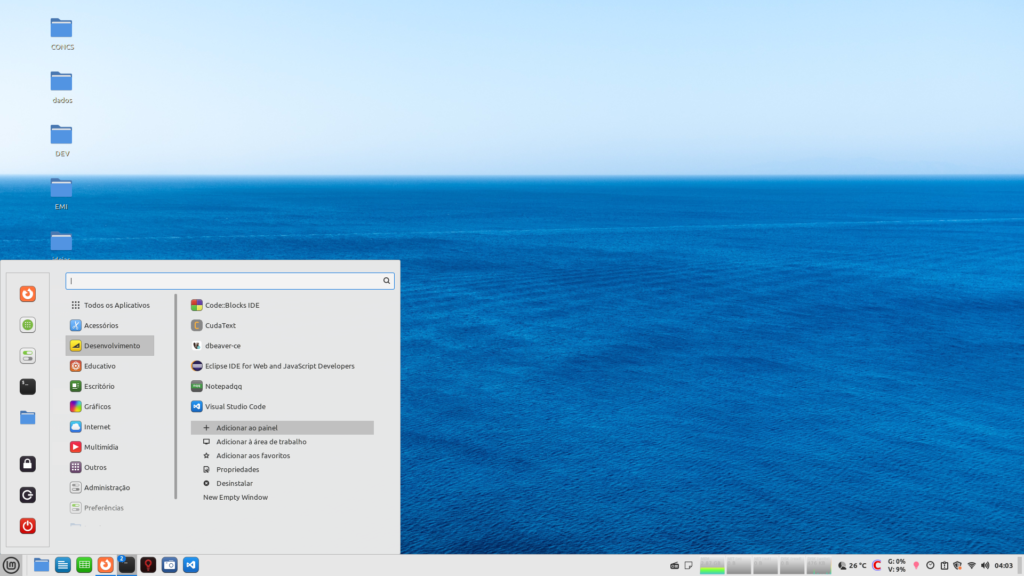This screenshot has height=576, width=1024.
Task: Choose Adicionar ao painel from context menu
Action: [x=246, y=428]
